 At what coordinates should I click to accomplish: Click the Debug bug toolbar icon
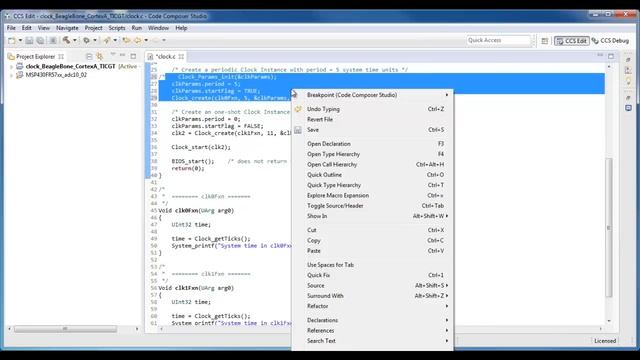point(87,40)
